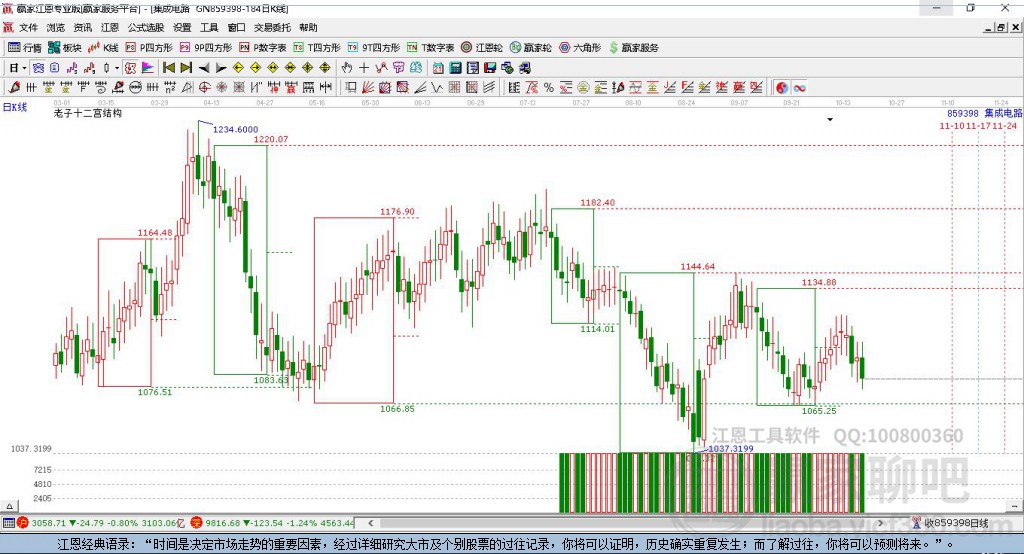Toggle the red-blue tai chi button
This screenshot has width=1024, height=554.
(x=782, y=88)
